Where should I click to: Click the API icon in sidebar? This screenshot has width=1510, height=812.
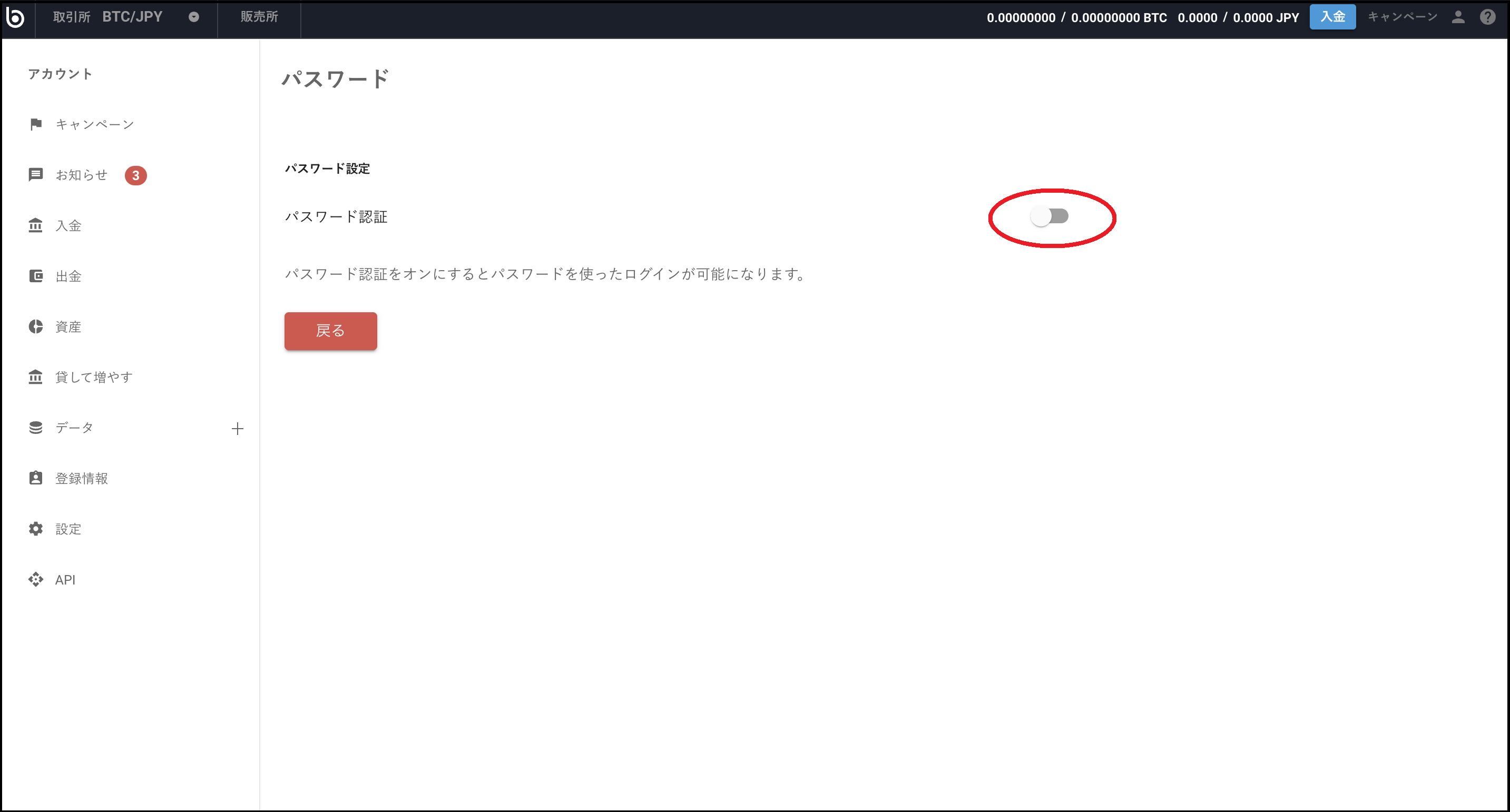(x=36, y=579)
